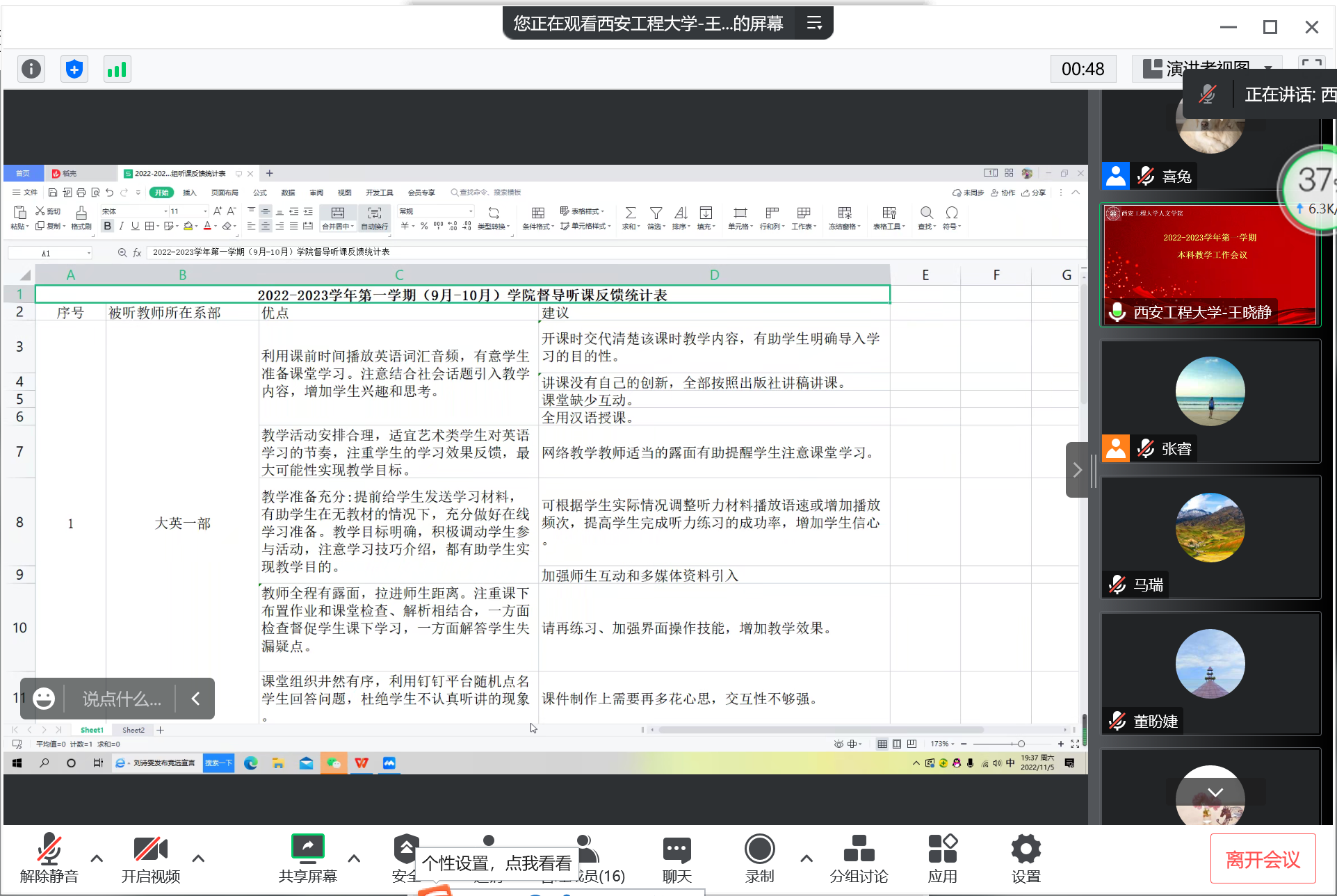This screenshot has height=896, width=1337.
Task: Click the 个性设置，点我看看 tooltip
Action: click(x=496, y=863)
